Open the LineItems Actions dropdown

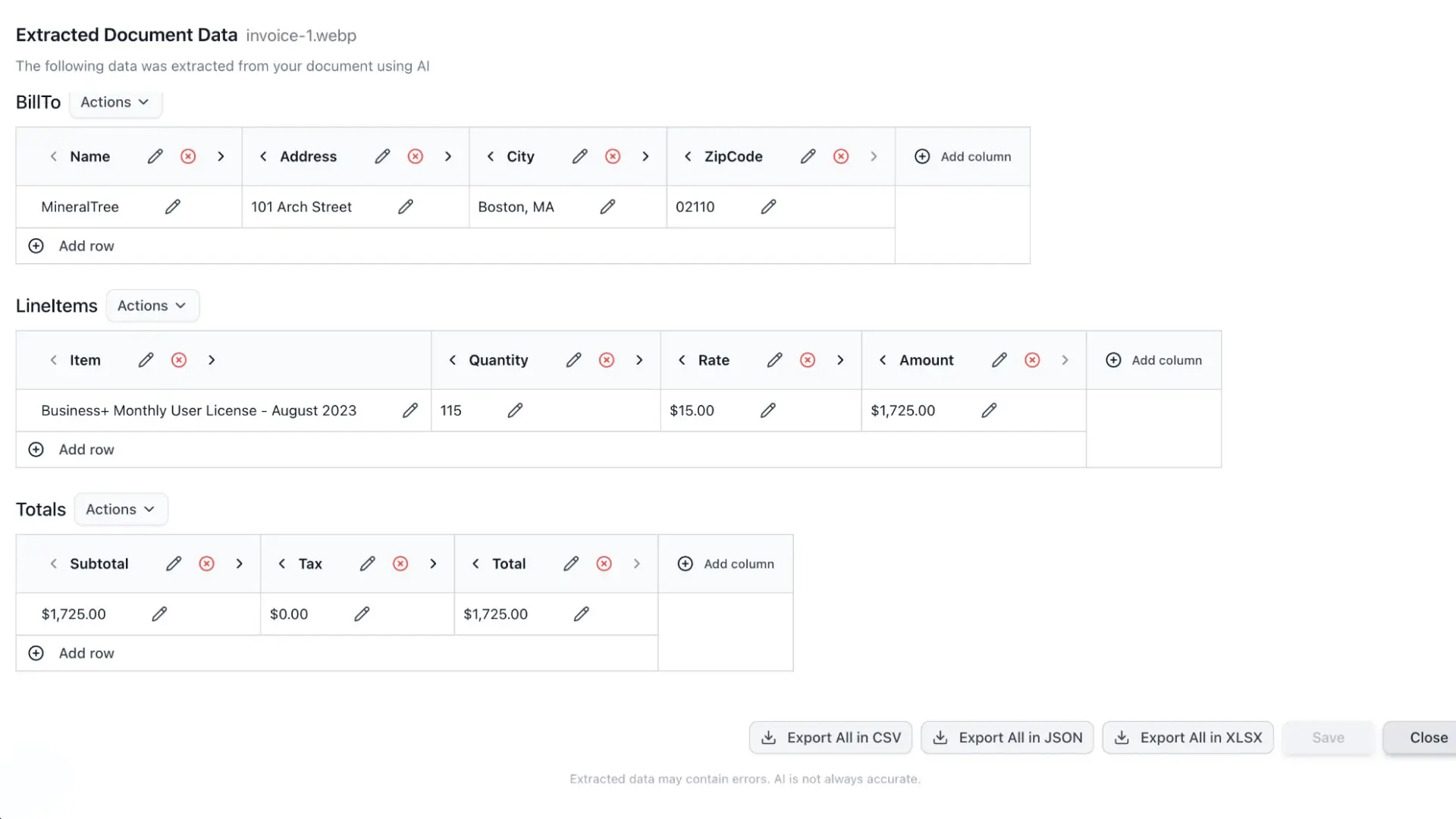152,306
